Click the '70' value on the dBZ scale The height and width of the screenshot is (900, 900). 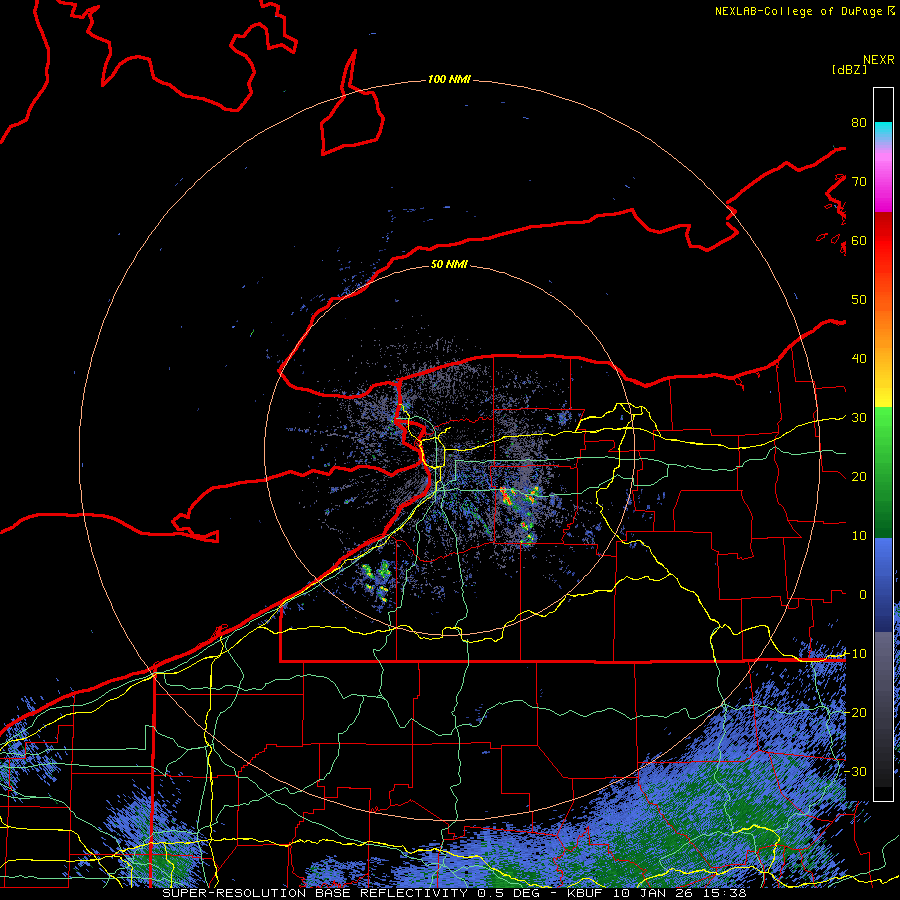[859, 182]
